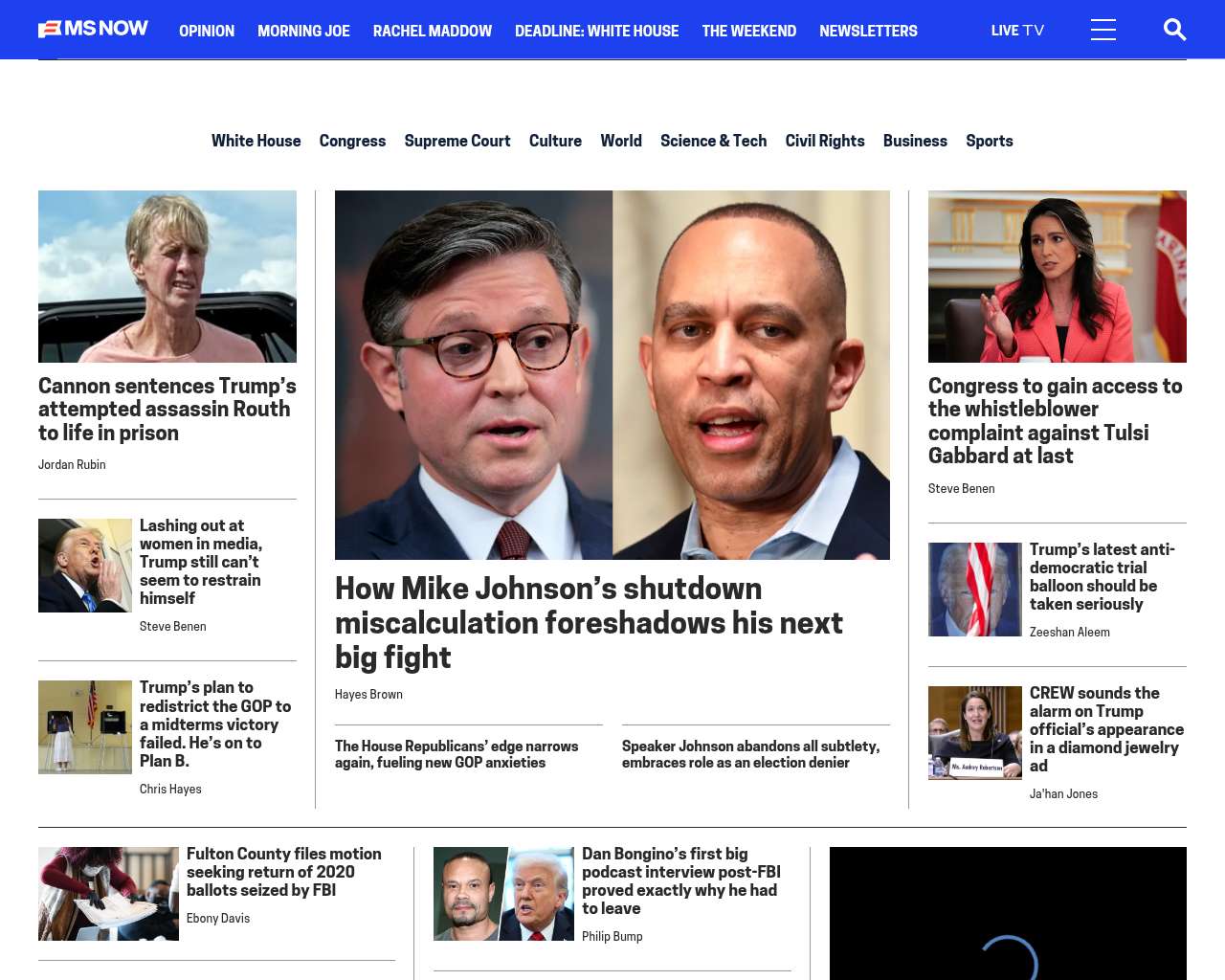Read Mike Johnson shutdown miscalculation headline

(589, 622)
